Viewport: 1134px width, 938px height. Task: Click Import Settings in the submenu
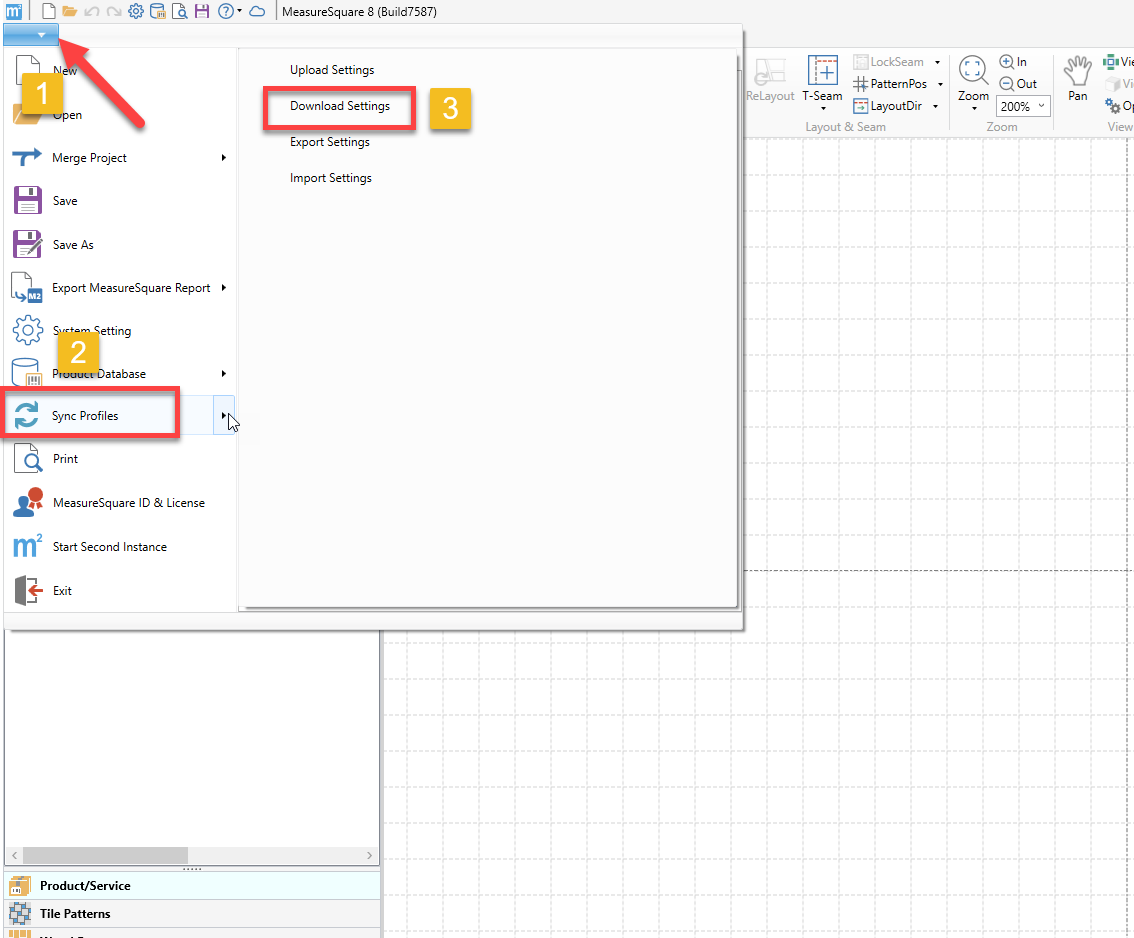click(x=331, y=178)
